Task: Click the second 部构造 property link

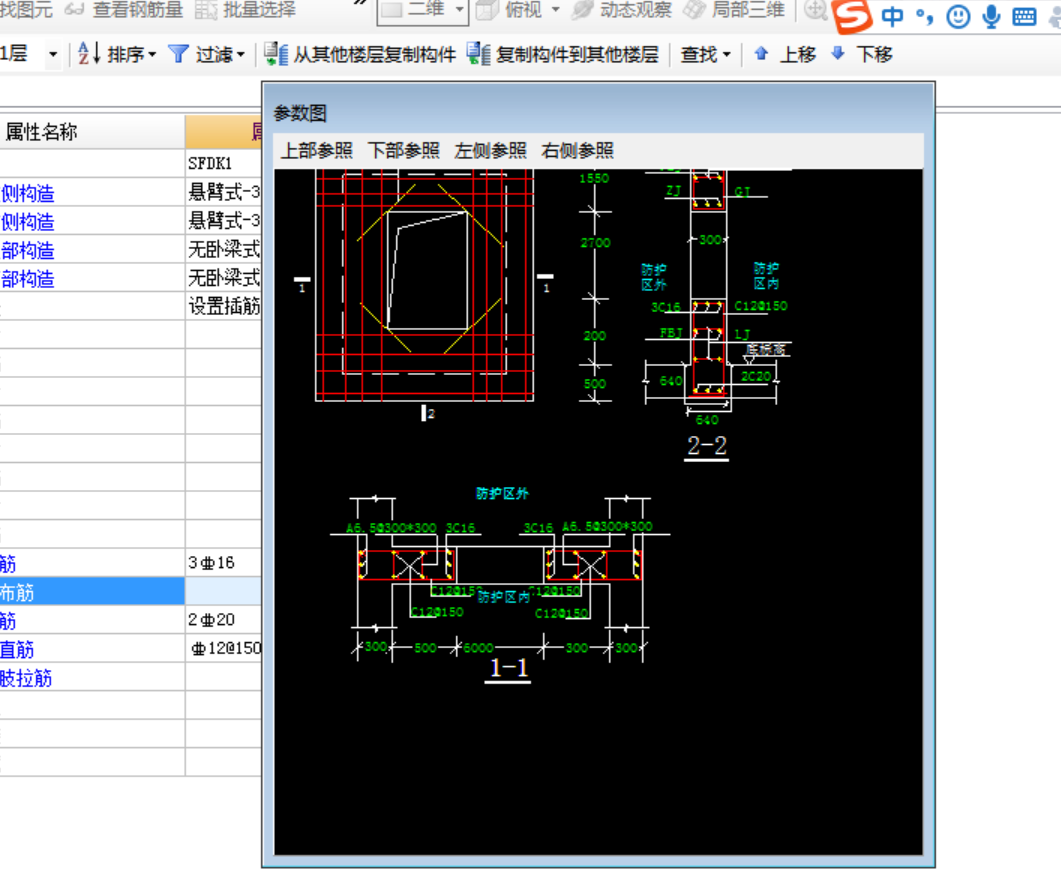Action: pyautogui.click(x=27, y=279)
